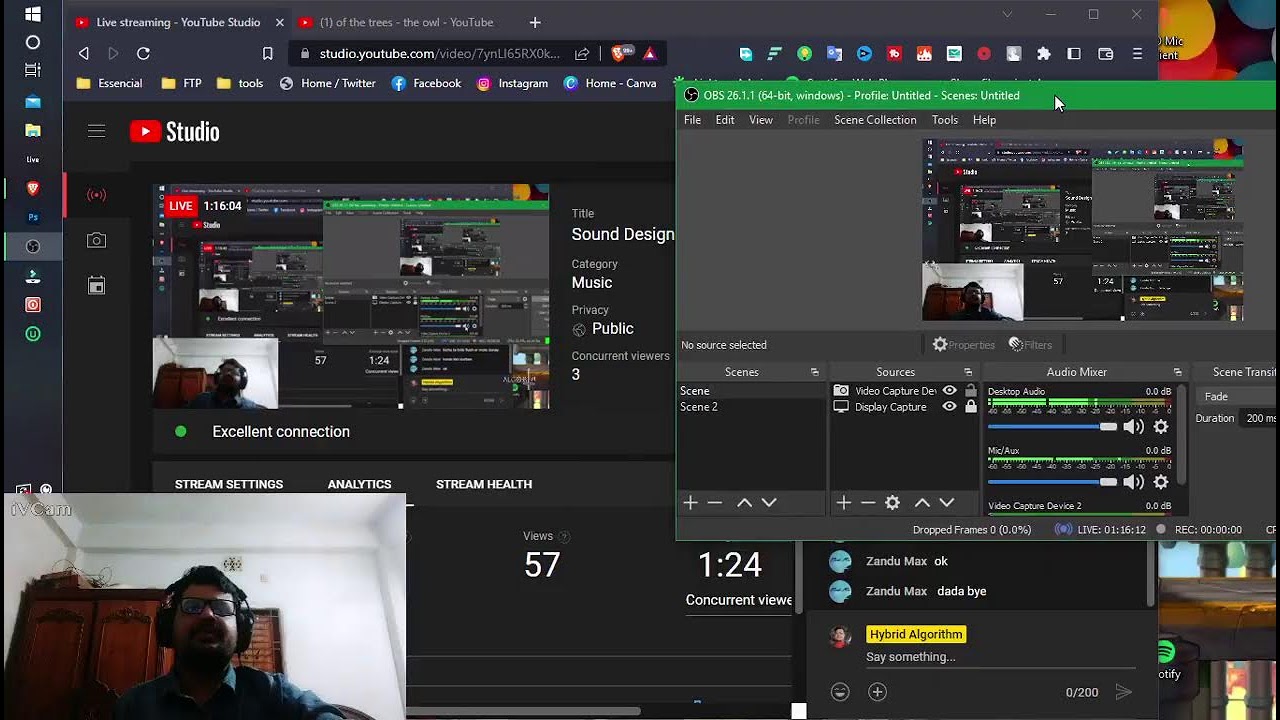The image size is (1280, 720).
Task: Open the OBS Help menu
Action: tap(985, 120)
